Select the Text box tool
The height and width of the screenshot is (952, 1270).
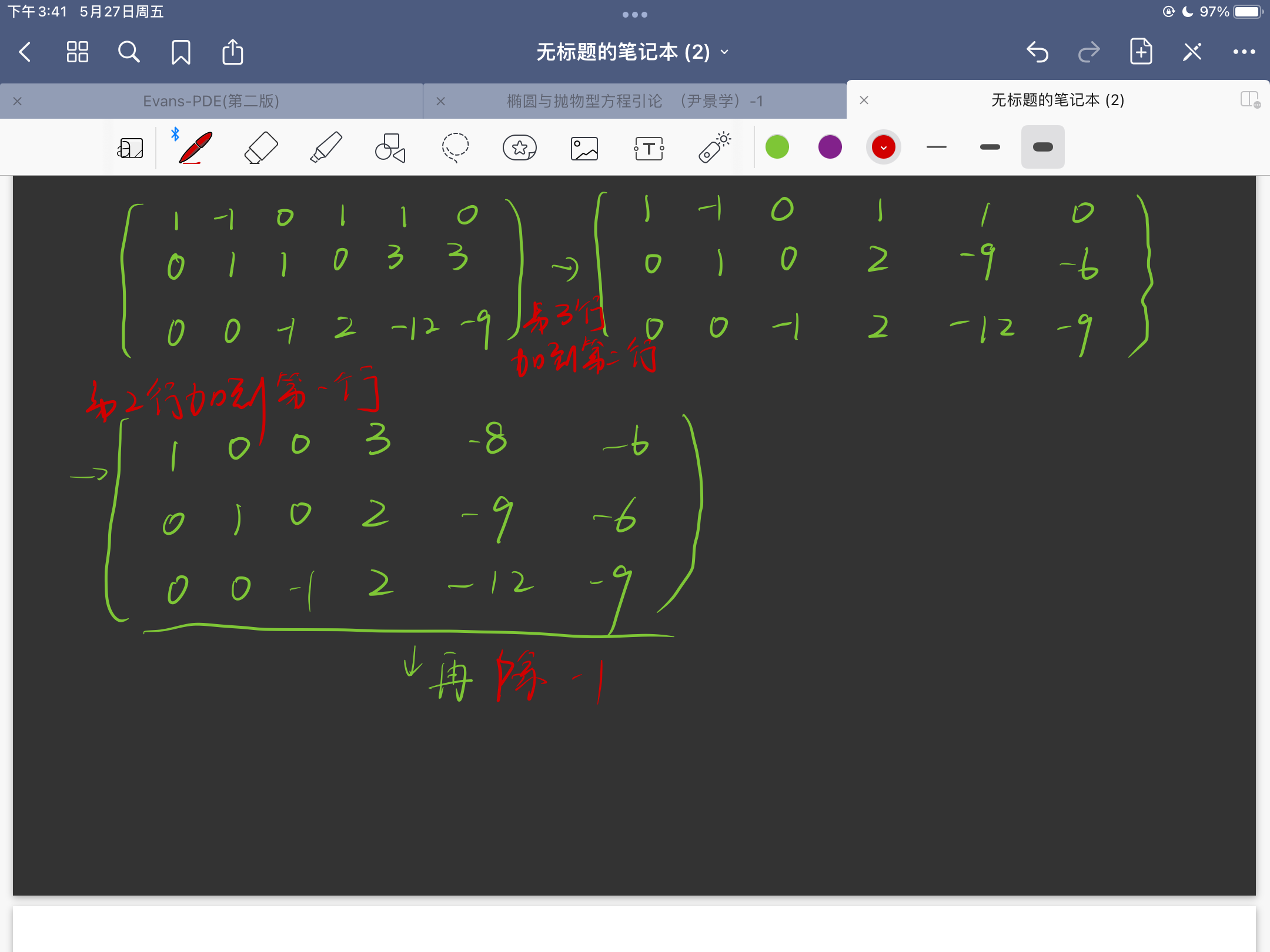point(649,148)
